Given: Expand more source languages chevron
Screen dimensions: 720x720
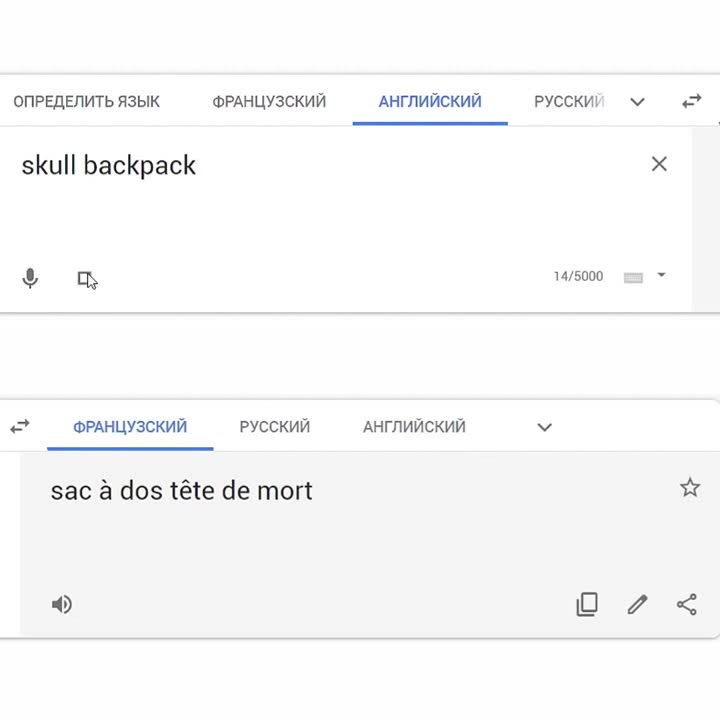Looking at the screenshot, I should [637, 101].
